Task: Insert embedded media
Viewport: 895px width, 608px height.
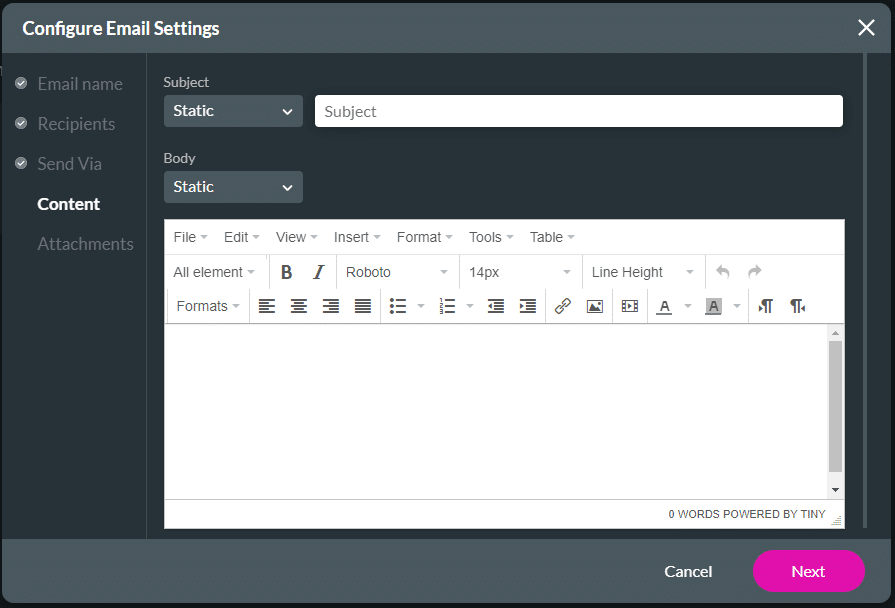Action: tap(629, 306)
